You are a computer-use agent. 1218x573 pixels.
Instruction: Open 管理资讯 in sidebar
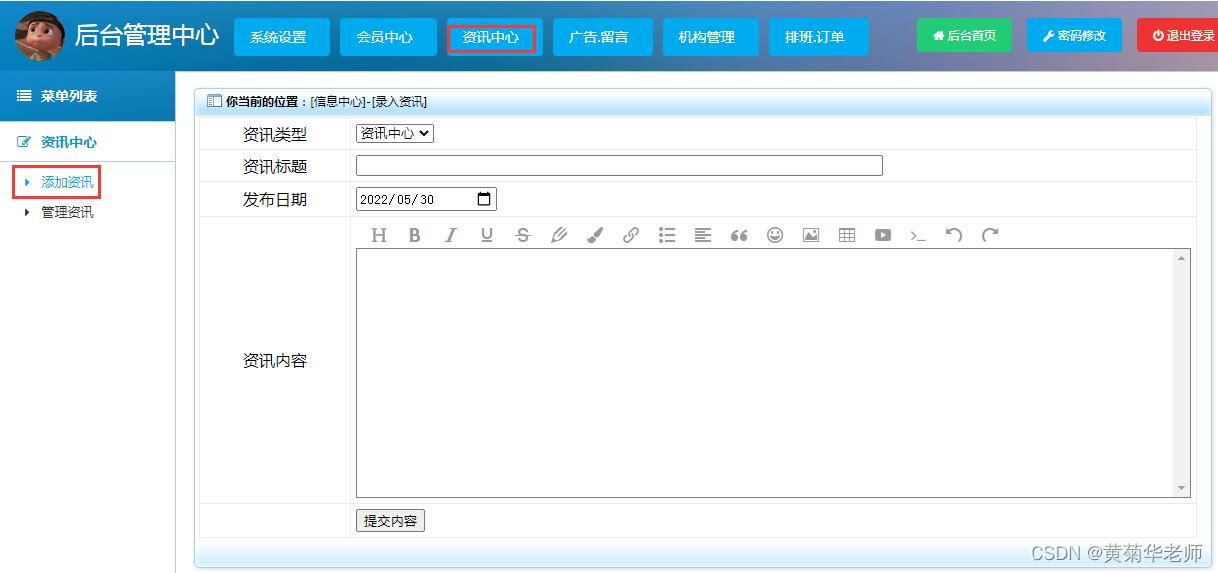[x=67, y=212]
